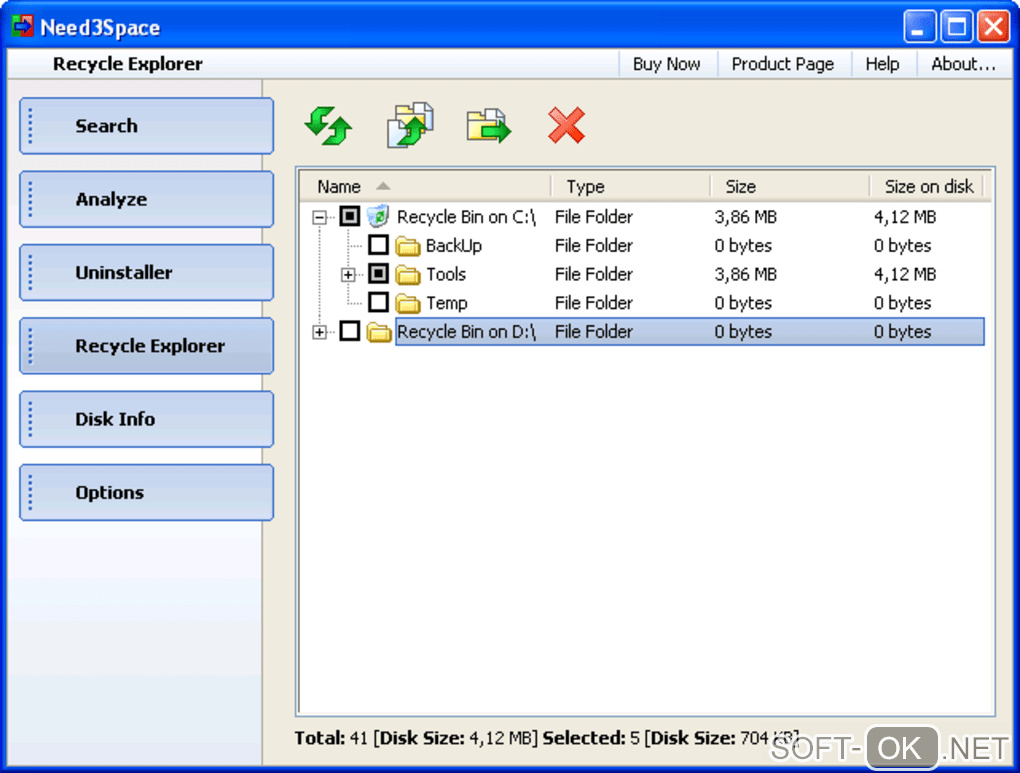Sort by the Size column header
This screenshot has width=1020, height=773.
(790, 187)
